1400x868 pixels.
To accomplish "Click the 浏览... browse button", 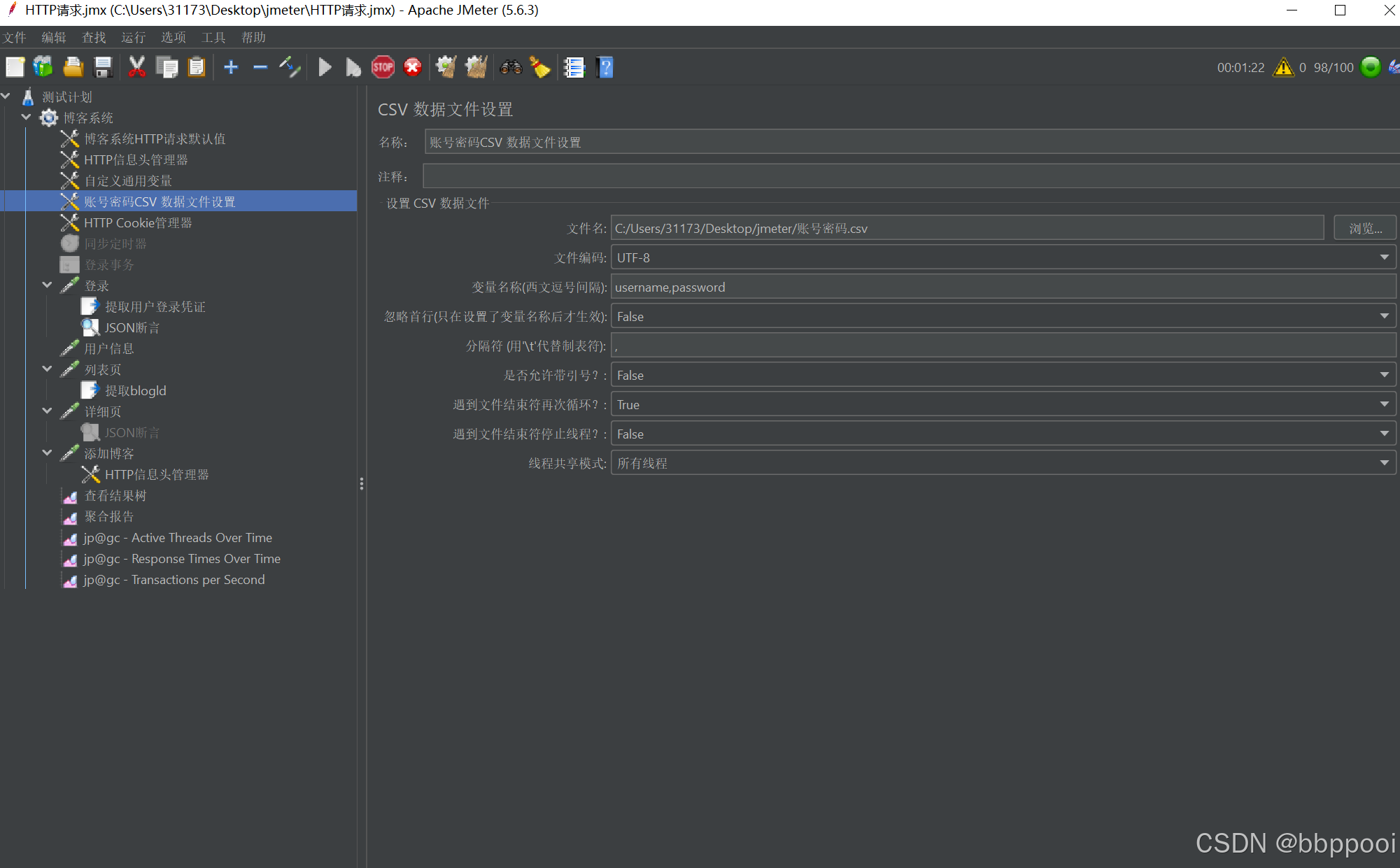I will [x=1364, y=228].
